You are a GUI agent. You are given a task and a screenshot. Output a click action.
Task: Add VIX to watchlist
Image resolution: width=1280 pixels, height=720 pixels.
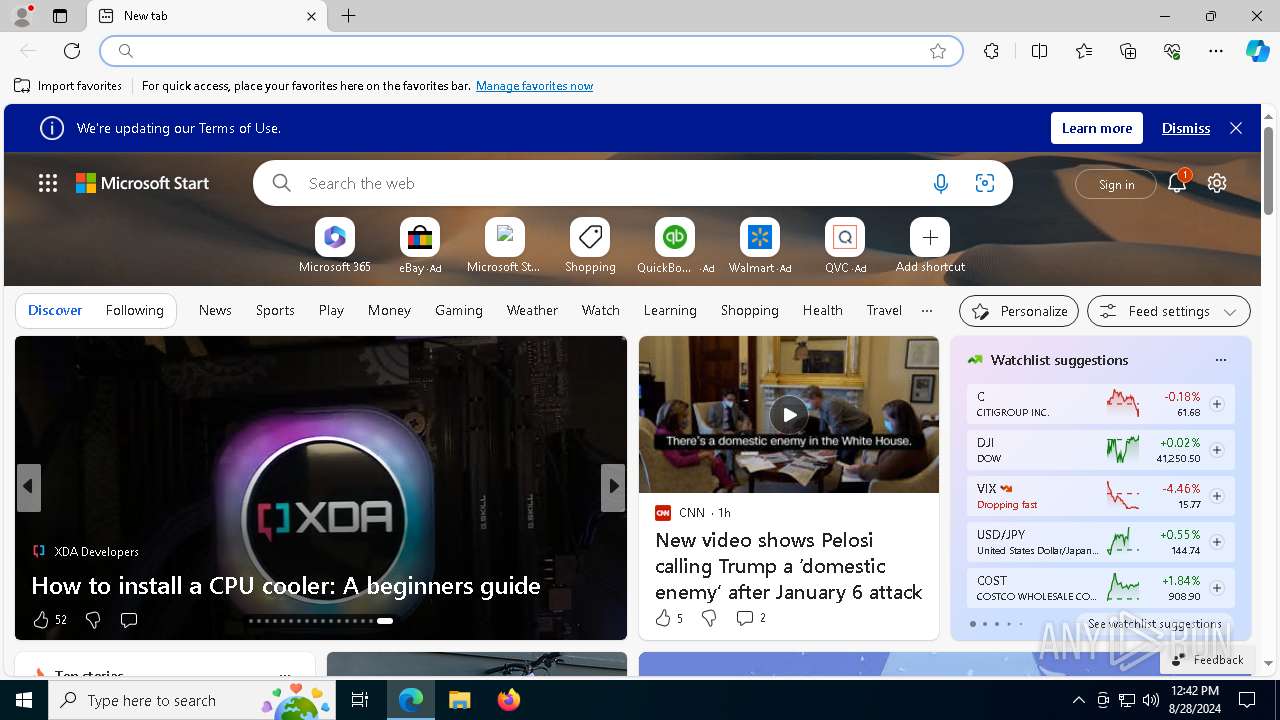1217,496
